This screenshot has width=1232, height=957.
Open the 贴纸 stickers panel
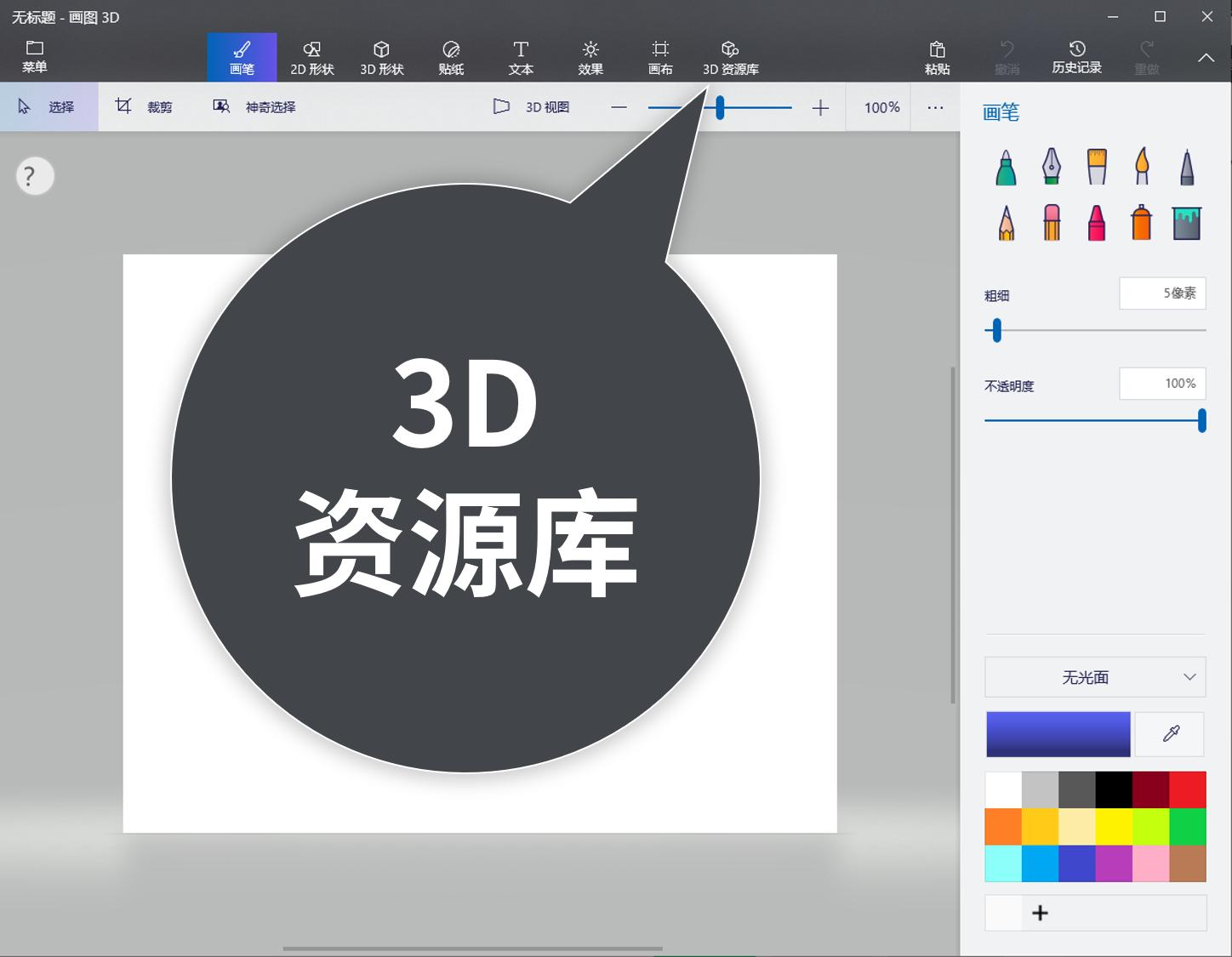tap(451, 56)
